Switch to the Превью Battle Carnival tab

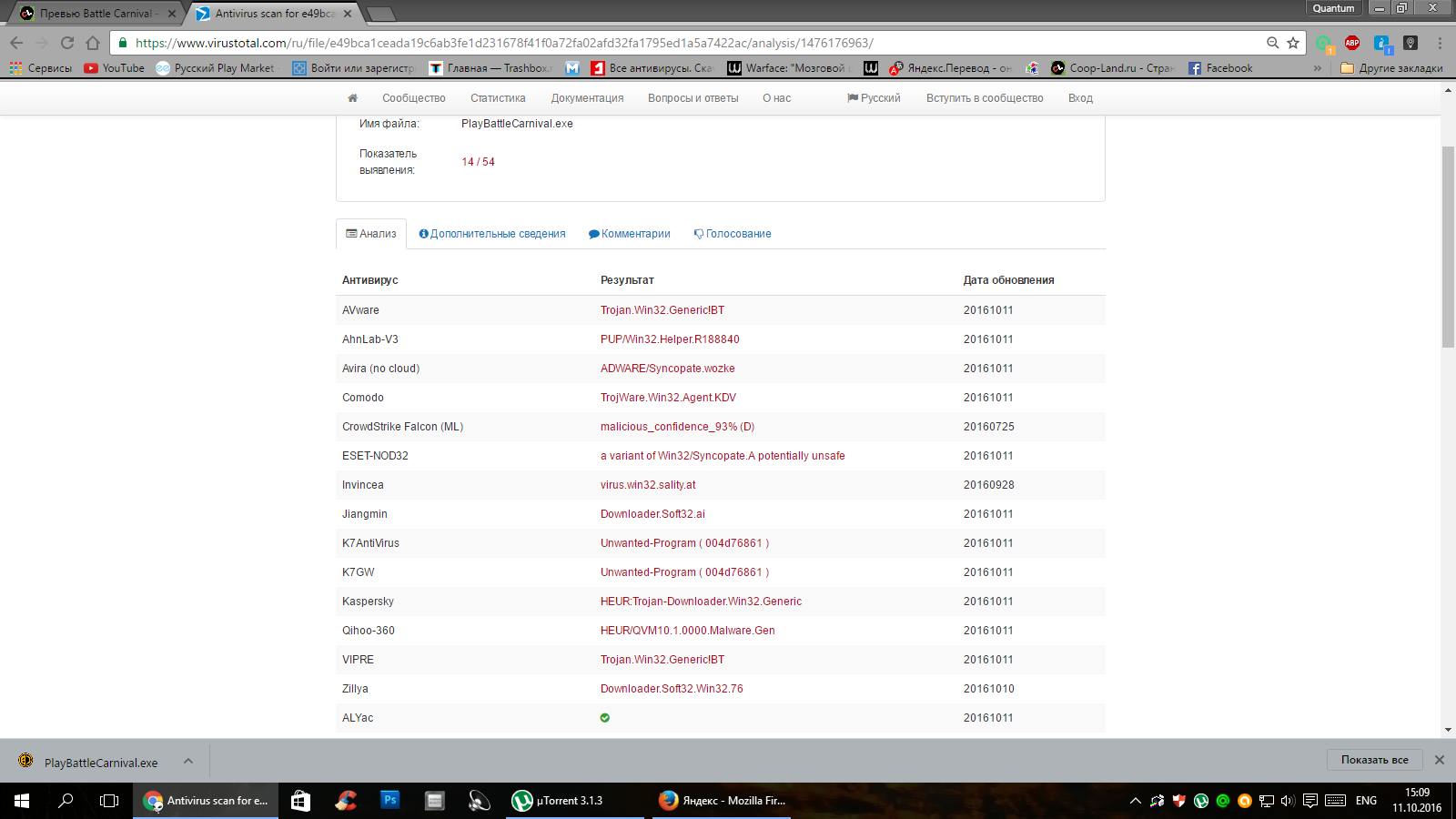pyautogui.click(x=96, y=14)
